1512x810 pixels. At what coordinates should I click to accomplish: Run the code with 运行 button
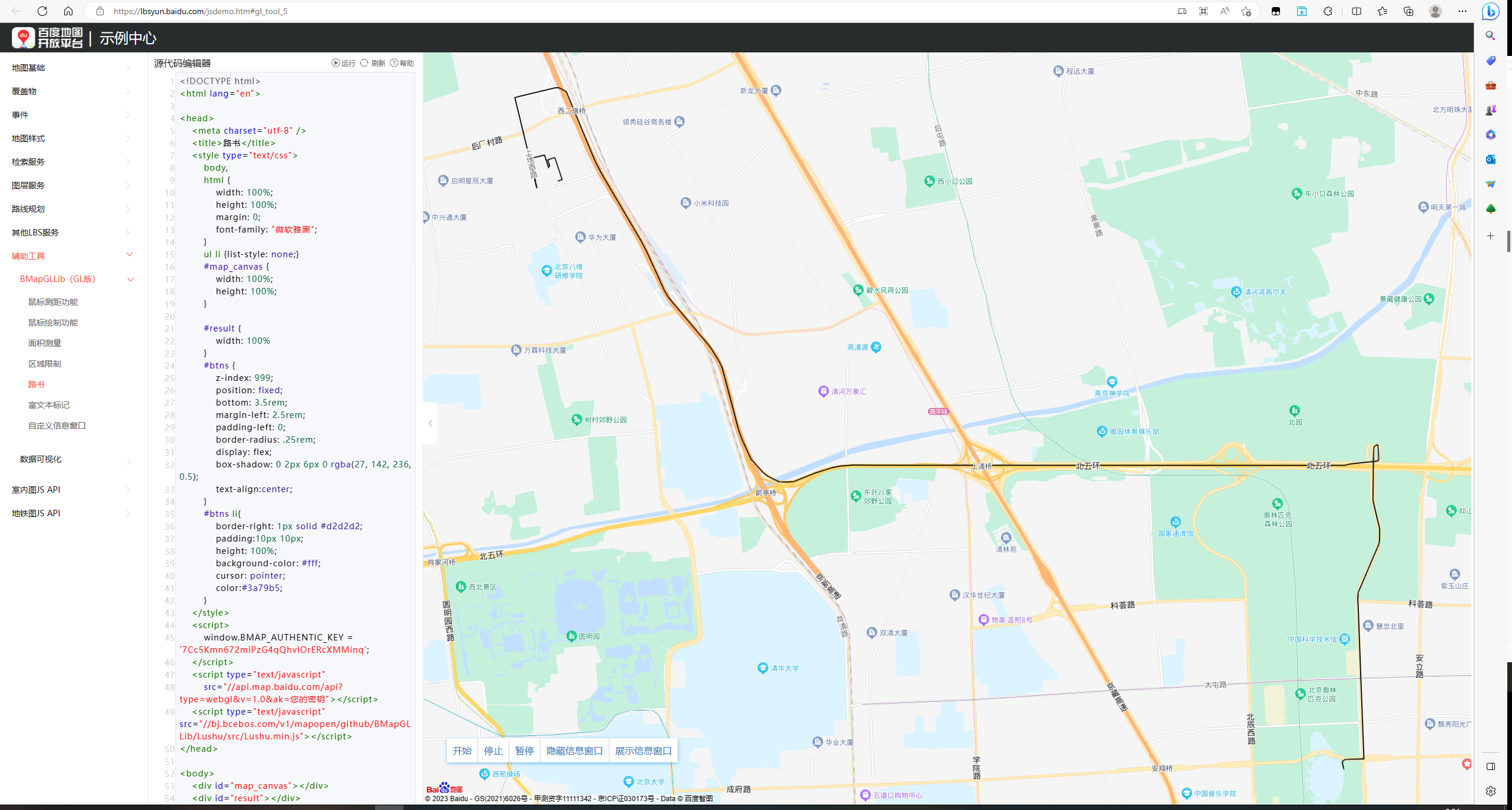(x=344, y=63)
